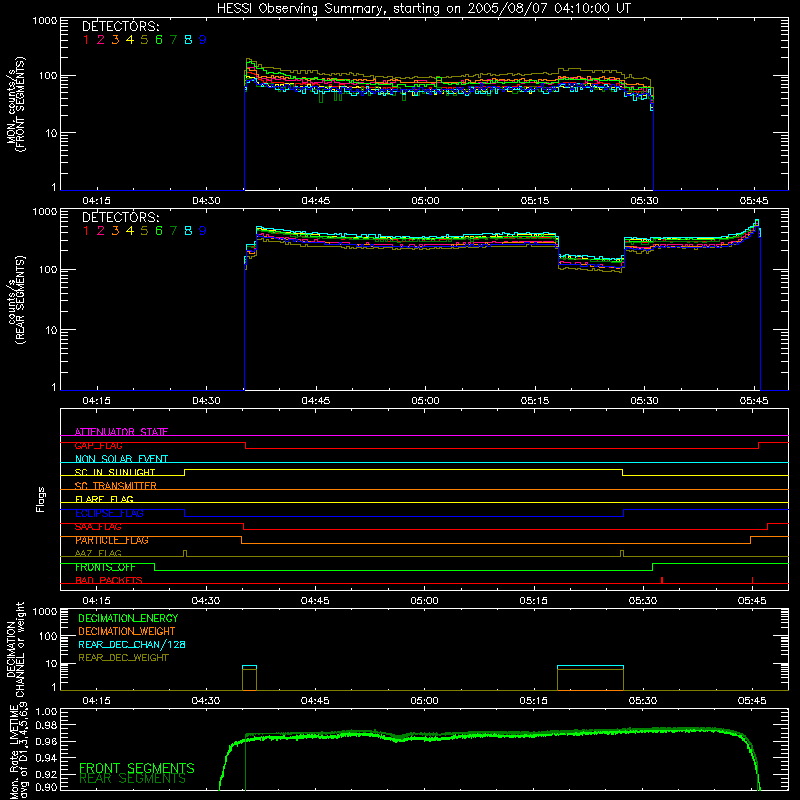Select yellow detector 4 in front segments legend
Image resolution: width=800 pixels, height=800 pixels.
click(x=130, y=40)
